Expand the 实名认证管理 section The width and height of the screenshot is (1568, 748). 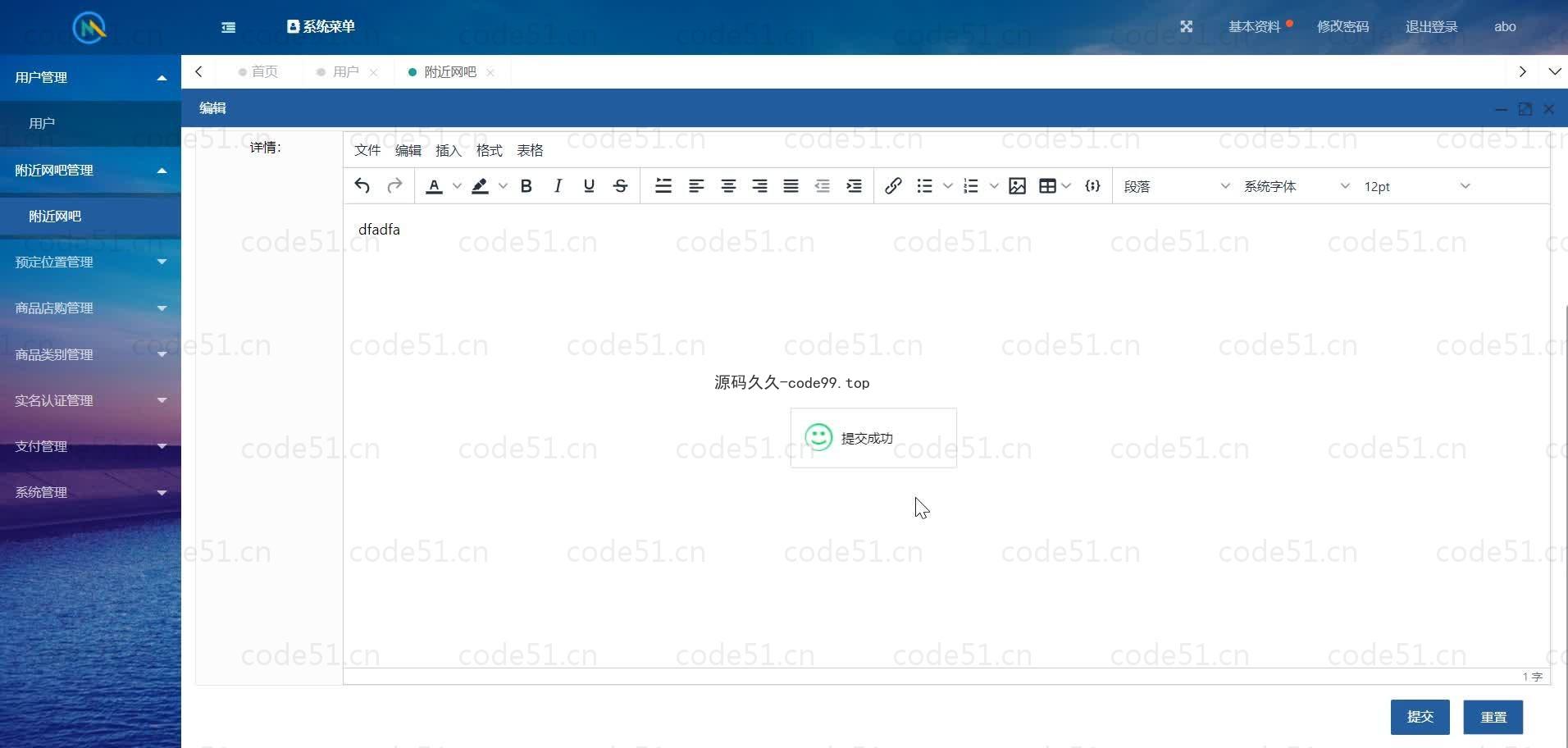point(90,400)
